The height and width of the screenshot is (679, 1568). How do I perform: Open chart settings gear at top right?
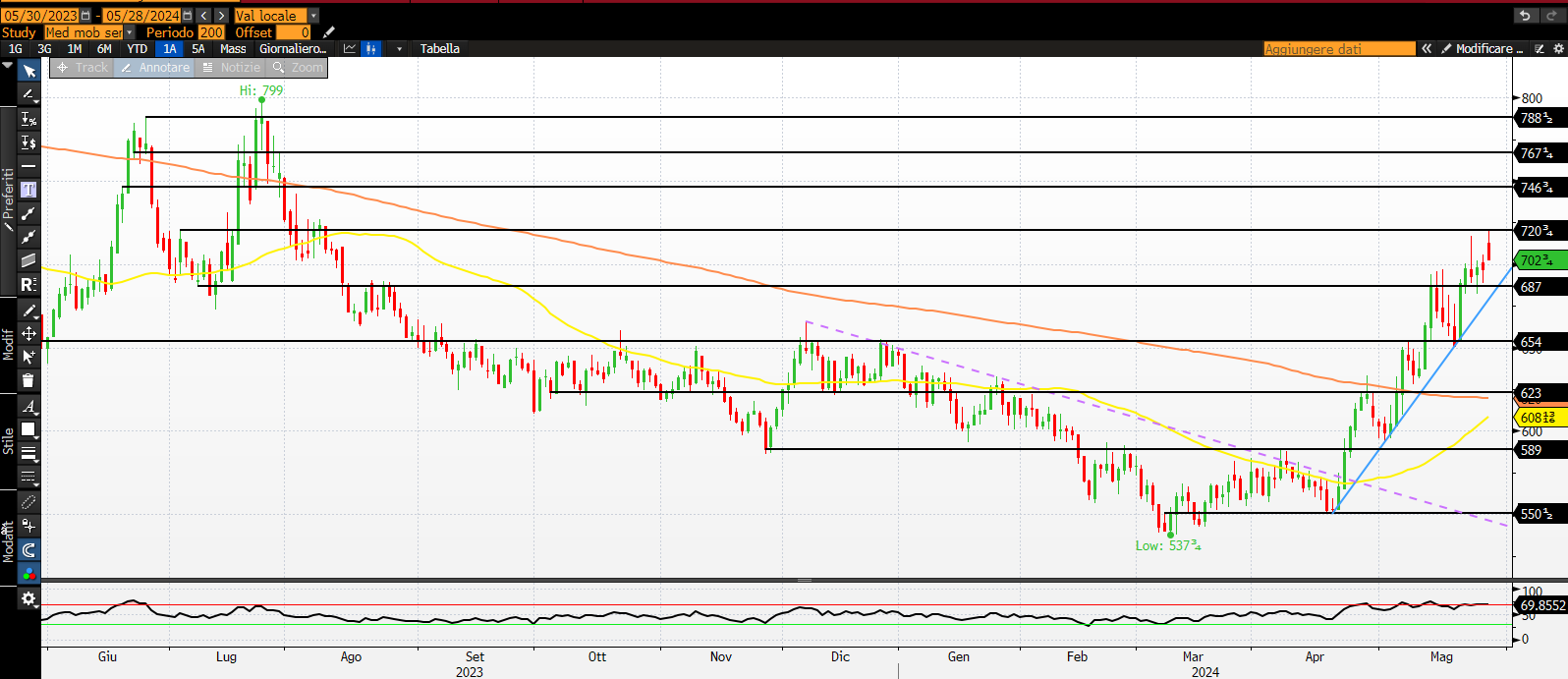(x=1558, y=48)
